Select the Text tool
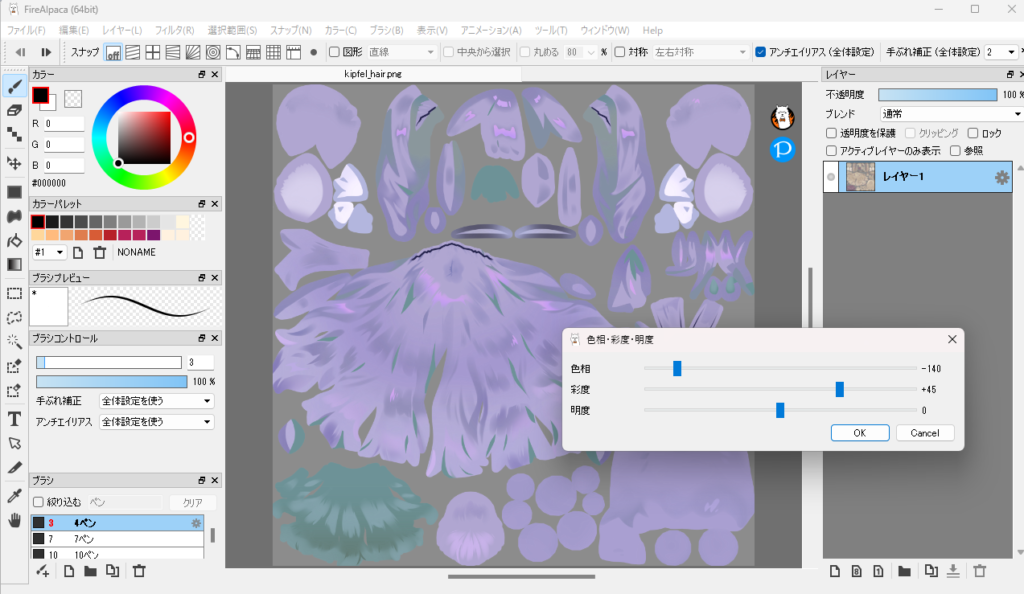Screen dimensions: 1024x594 14,419
